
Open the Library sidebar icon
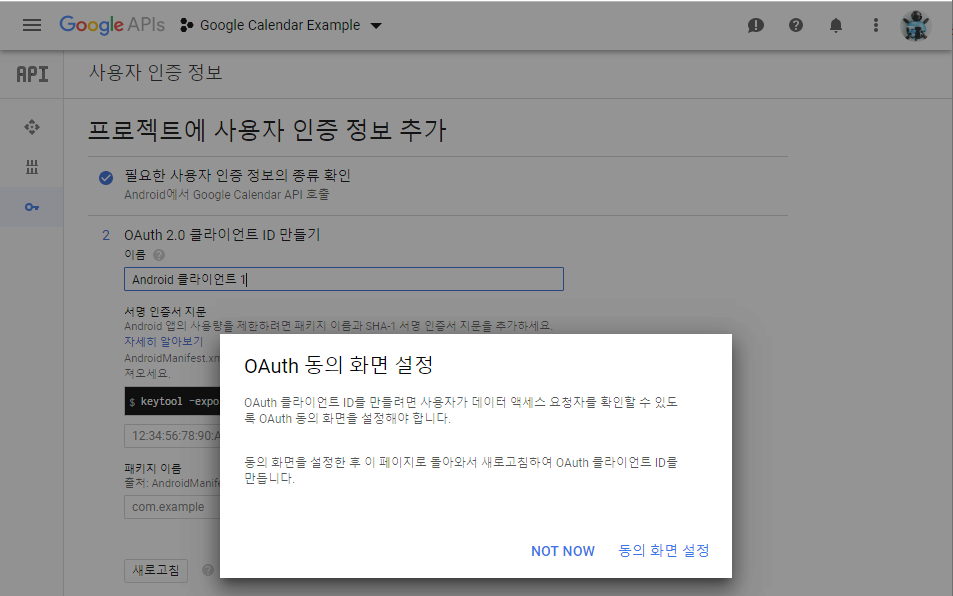32,167
